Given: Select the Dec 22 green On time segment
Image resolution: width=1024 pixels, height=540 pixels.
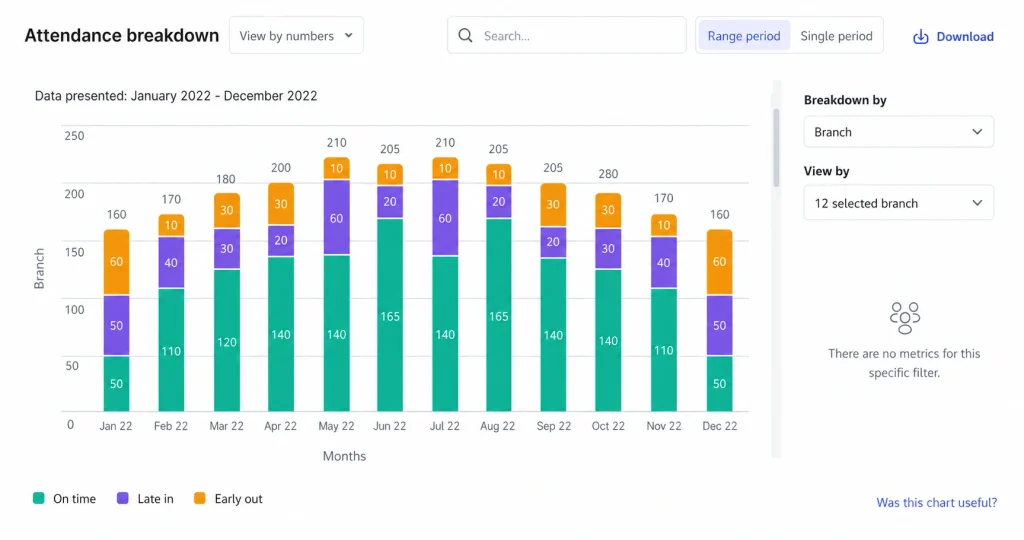Looking at the screenshot, I should pos(719,384).
